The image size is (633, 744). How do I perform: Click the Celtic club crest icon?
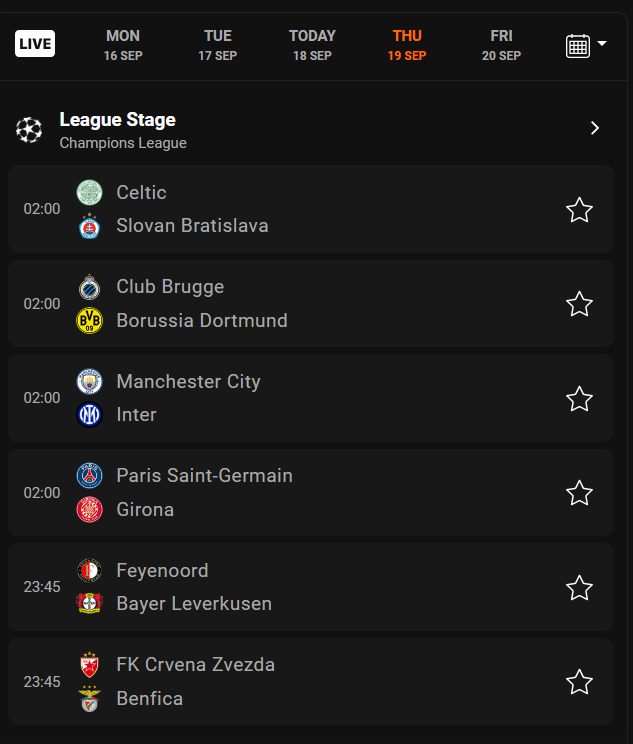click(x=90, y=192)
